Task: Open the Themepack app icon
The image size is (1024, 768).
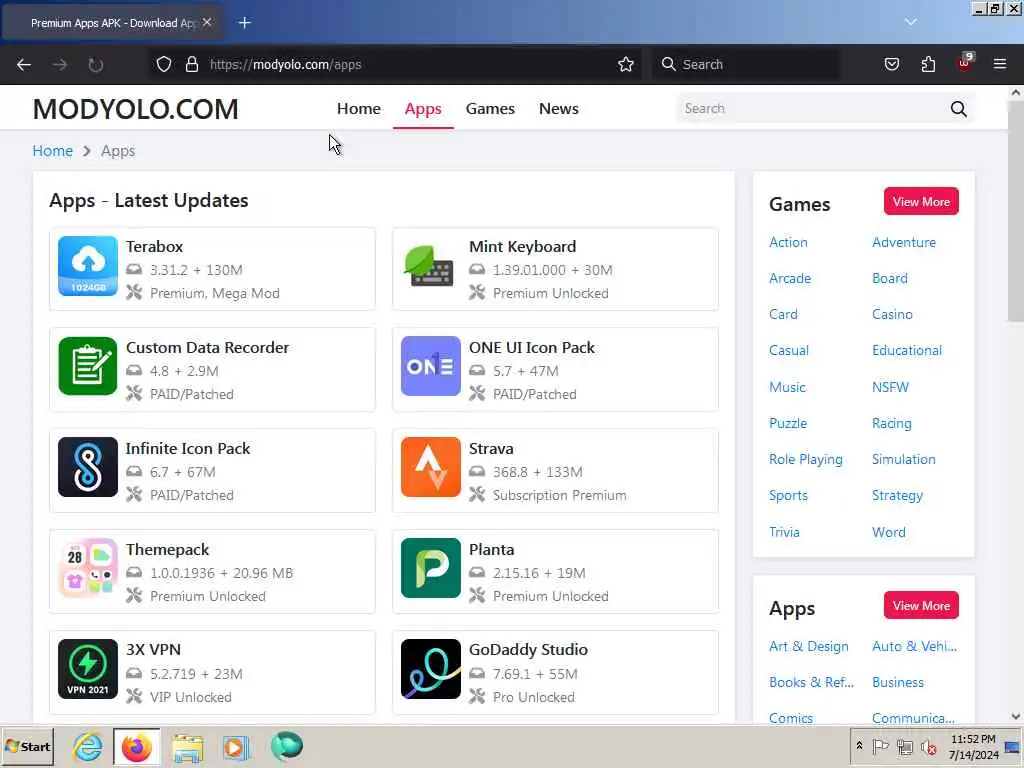Action: (x=88, y=568)
